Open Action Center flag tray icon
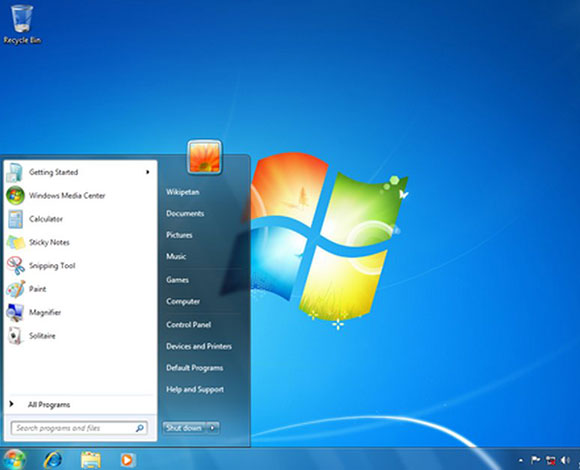The image size is (580, 470). click(535, 460)
